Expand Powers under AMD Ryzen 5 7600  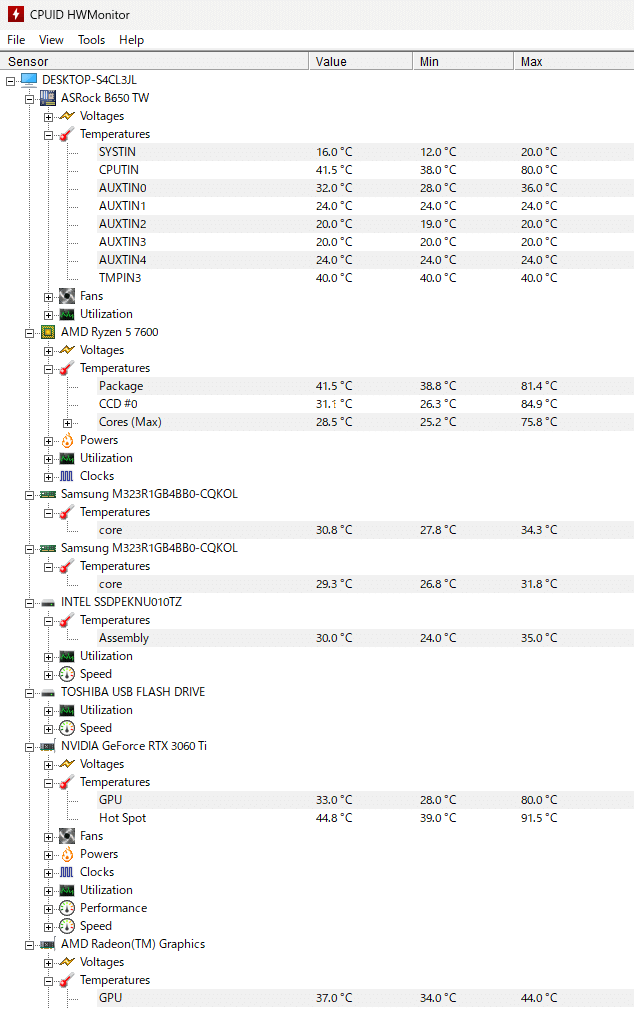point(48,441)
